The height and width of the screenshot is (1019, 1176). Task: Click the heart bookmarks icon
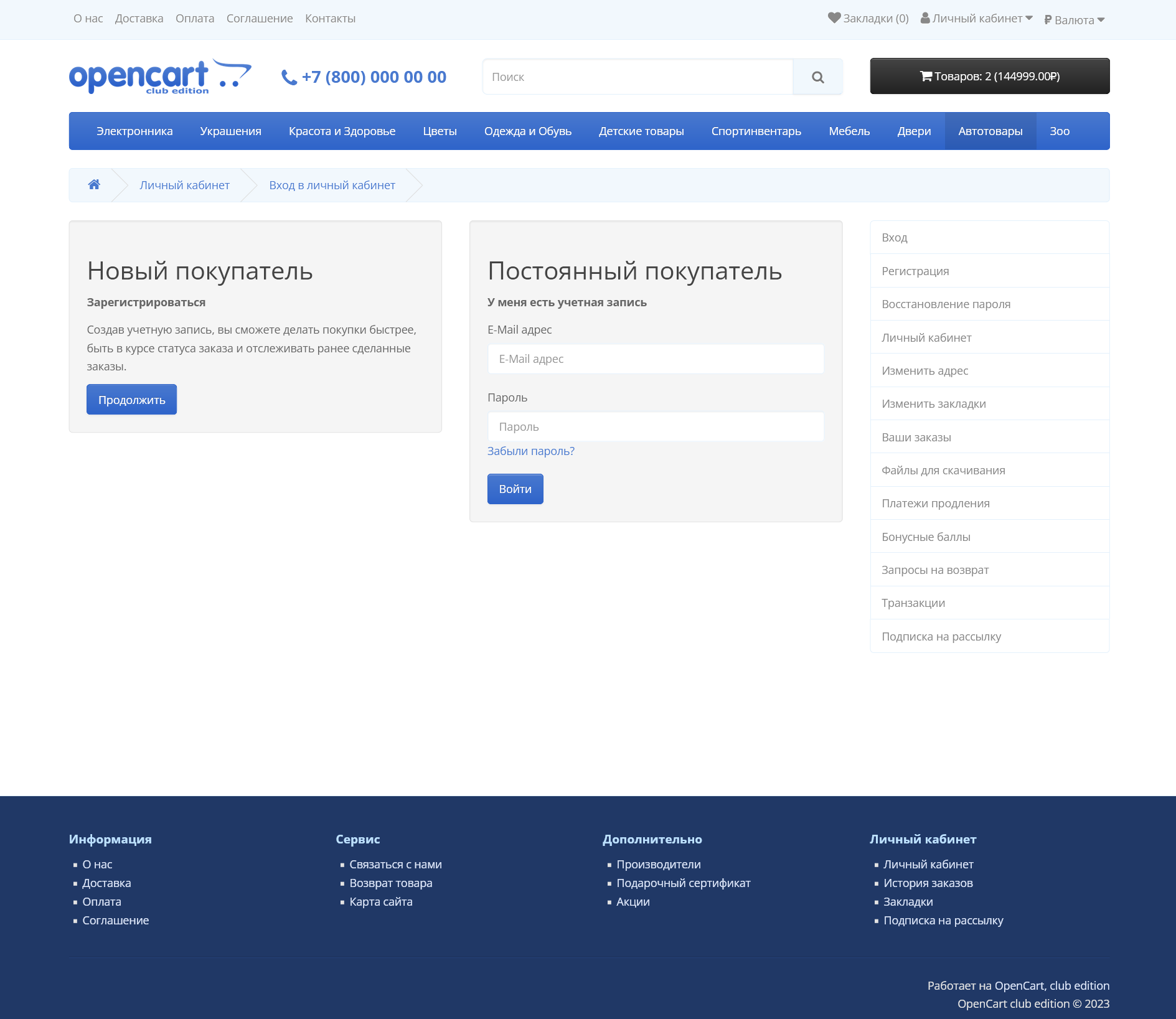834,18
